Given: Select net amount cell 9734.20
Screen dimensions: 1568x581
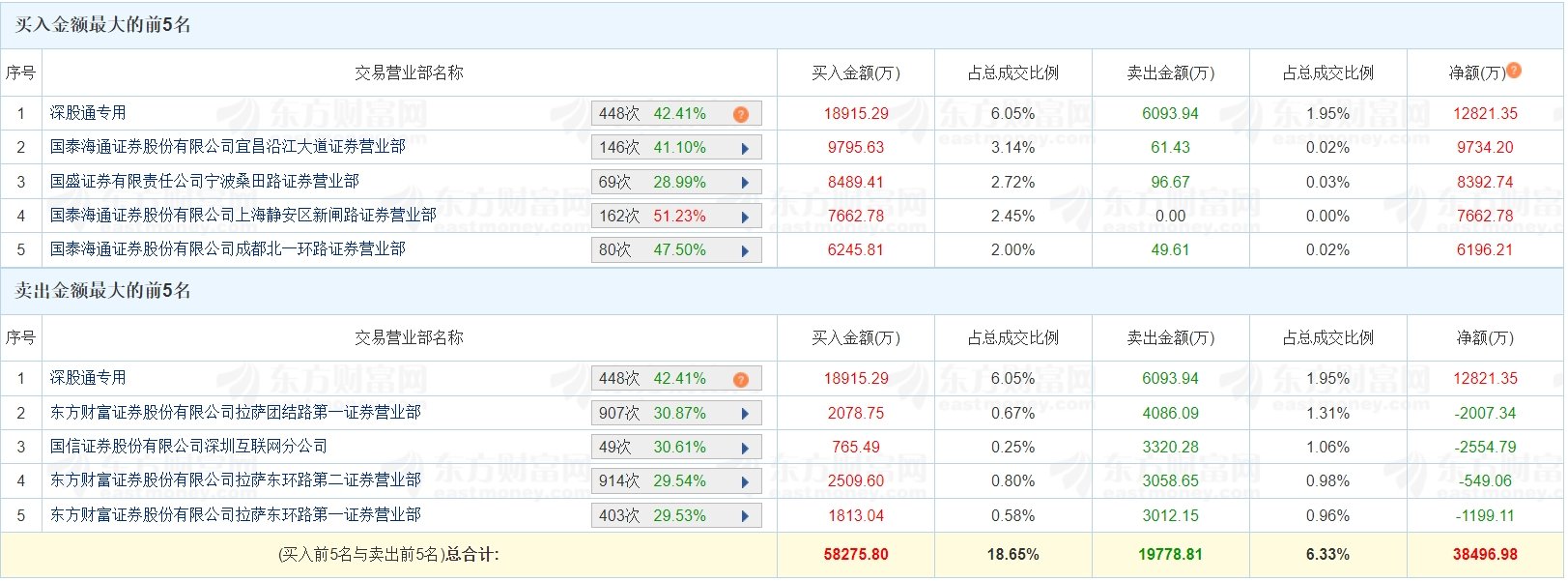Looking at the screenshot, I should (x=1485, y=148).
